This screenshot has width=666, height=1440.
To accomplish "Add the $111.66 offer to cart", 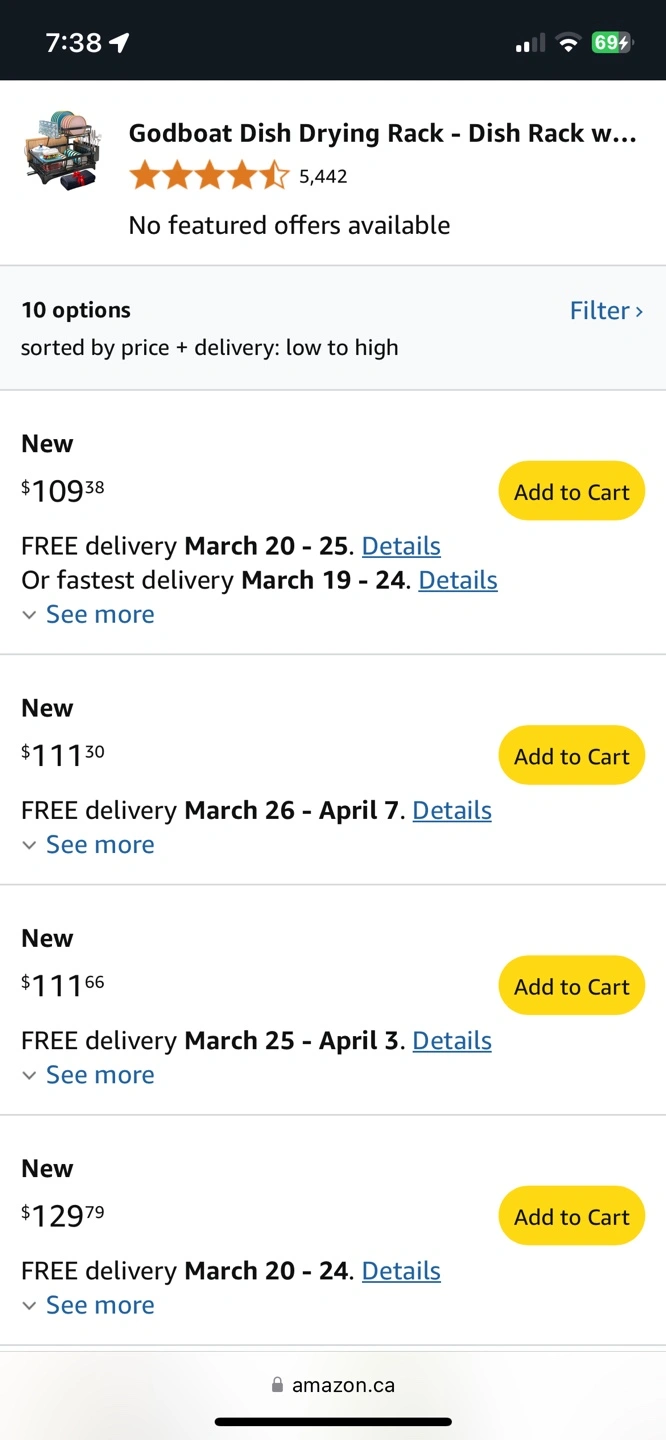I will (x=571, y=986).
